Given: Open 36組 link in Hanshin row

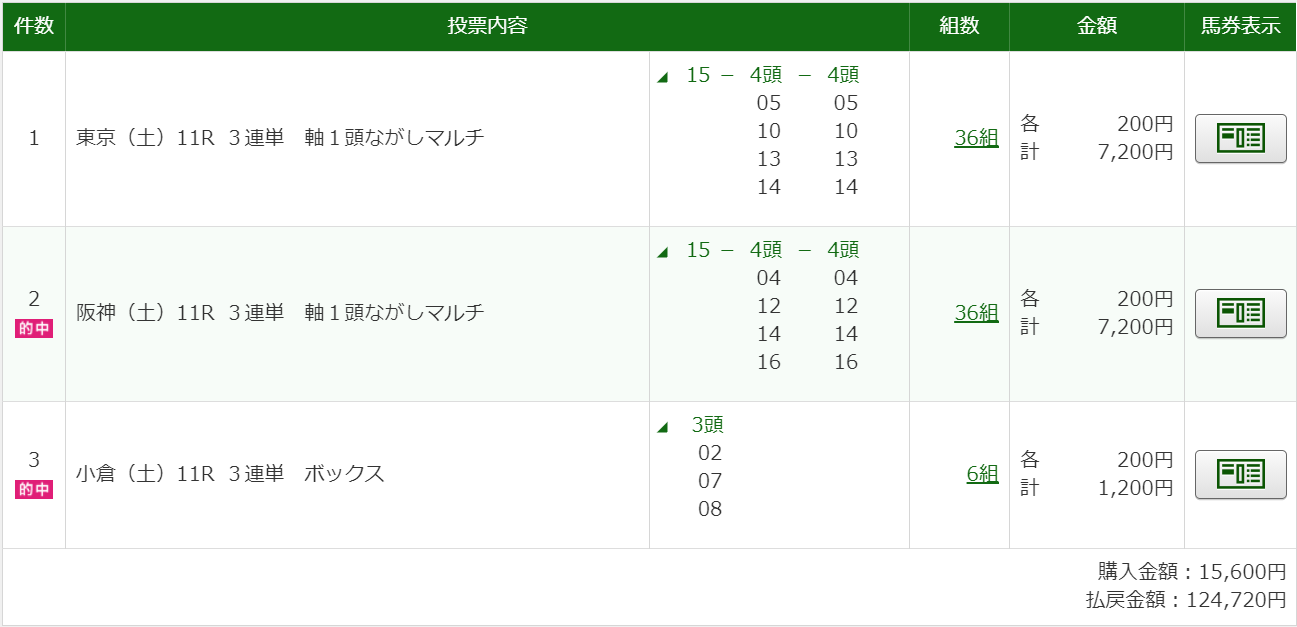Looking at the screenshot, I should (x=976, y=313).
